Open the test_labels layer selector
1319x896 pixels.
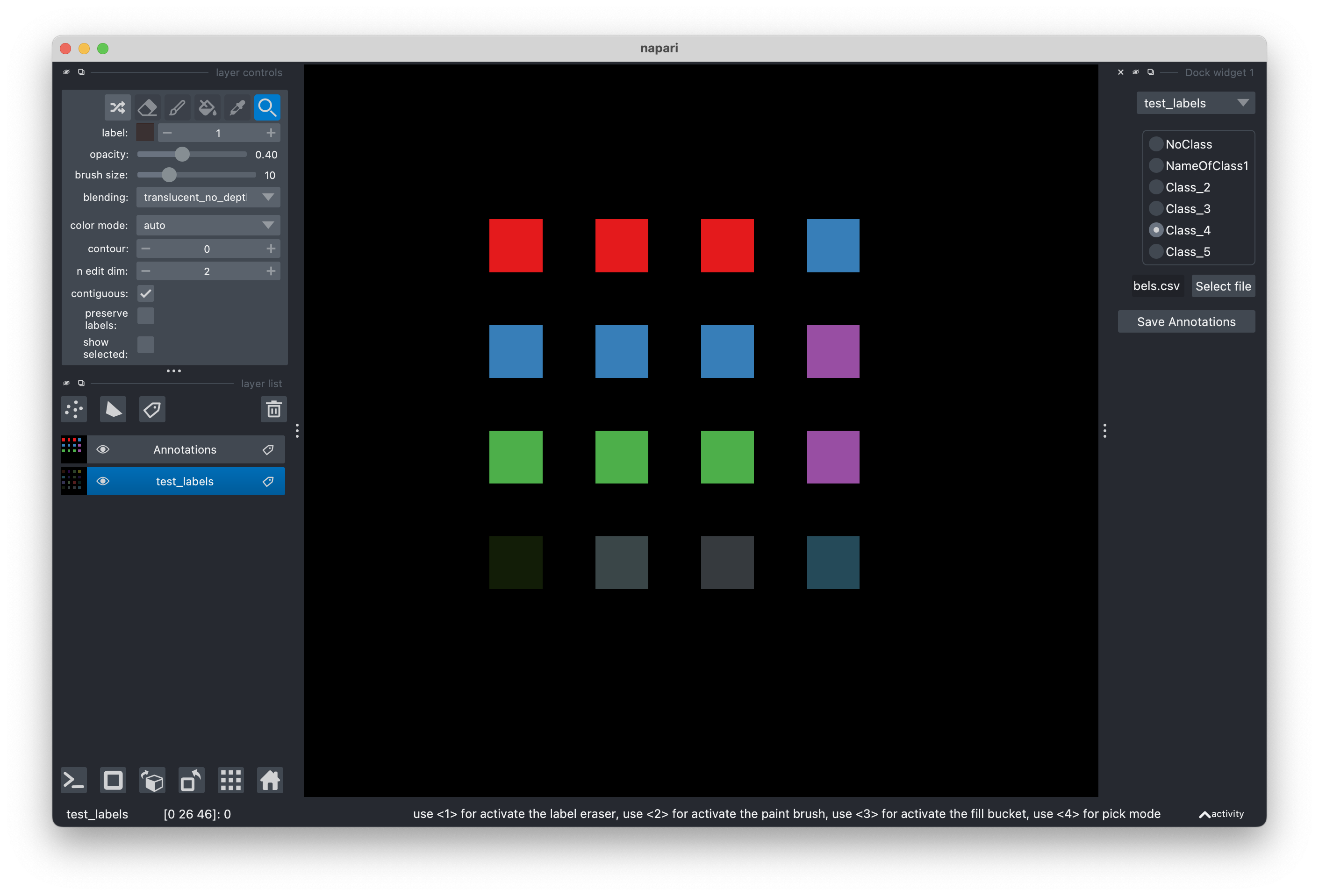pos(1195,103)
